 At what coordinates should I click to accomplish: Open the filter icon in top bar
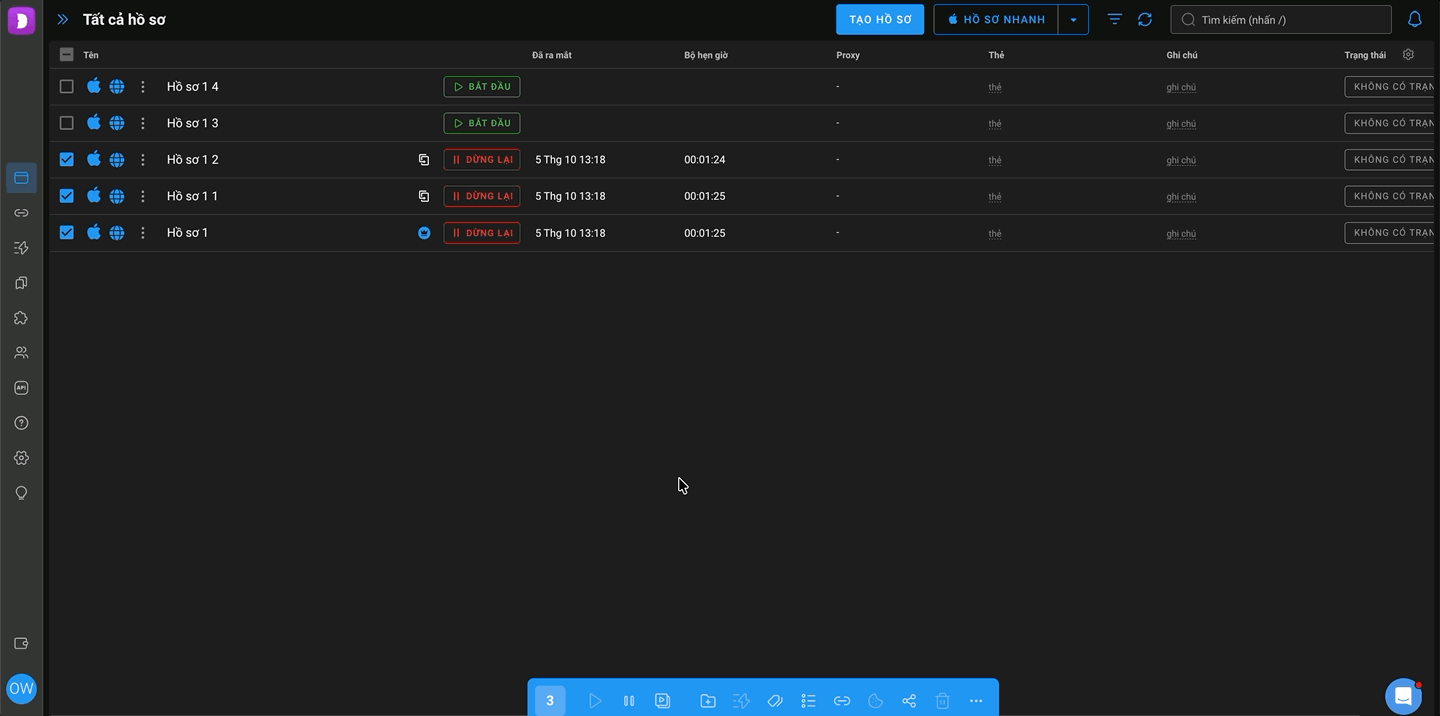point(1115,19)
